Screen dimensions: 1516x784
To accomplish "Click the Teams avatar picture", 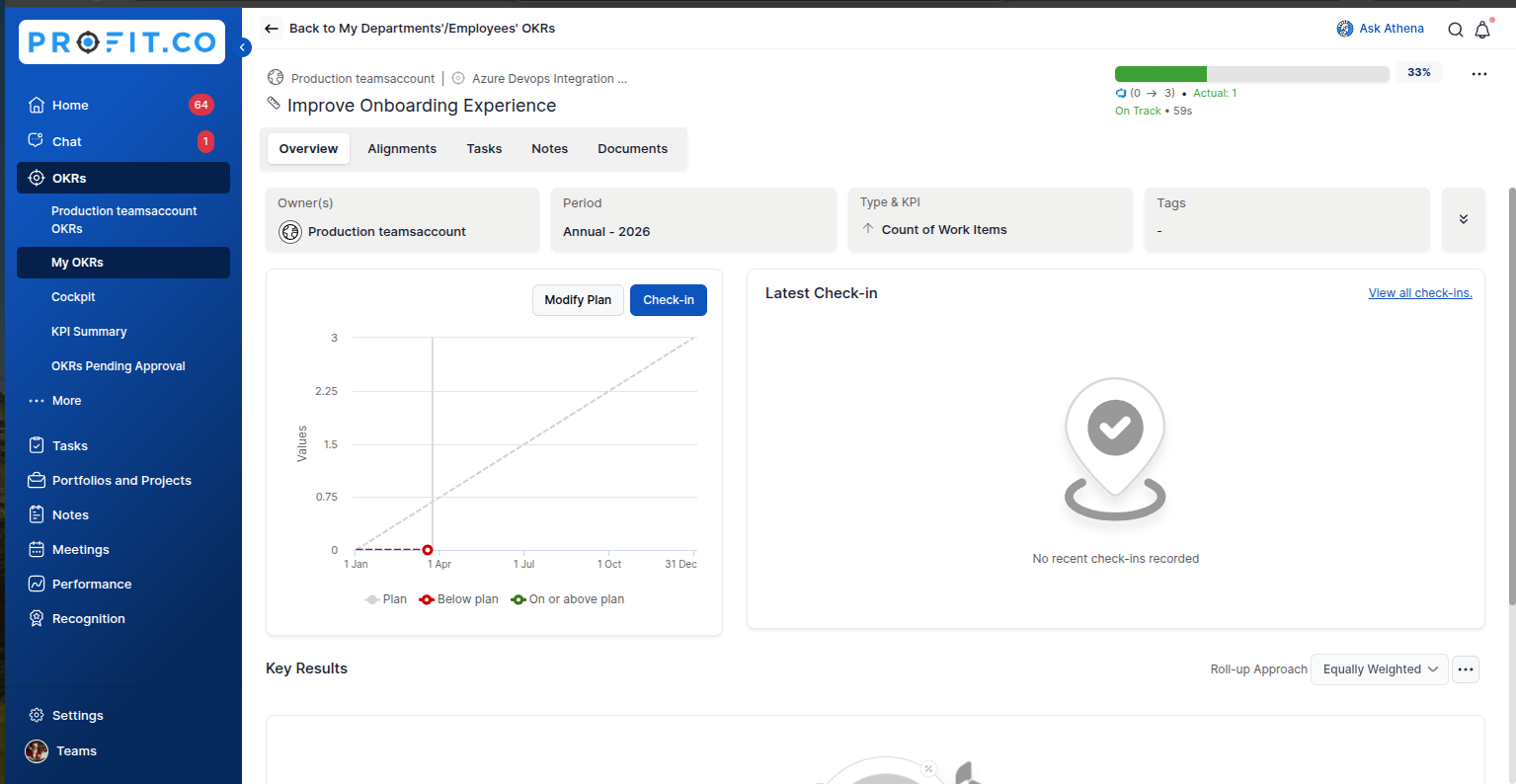I will coord(37,750).
